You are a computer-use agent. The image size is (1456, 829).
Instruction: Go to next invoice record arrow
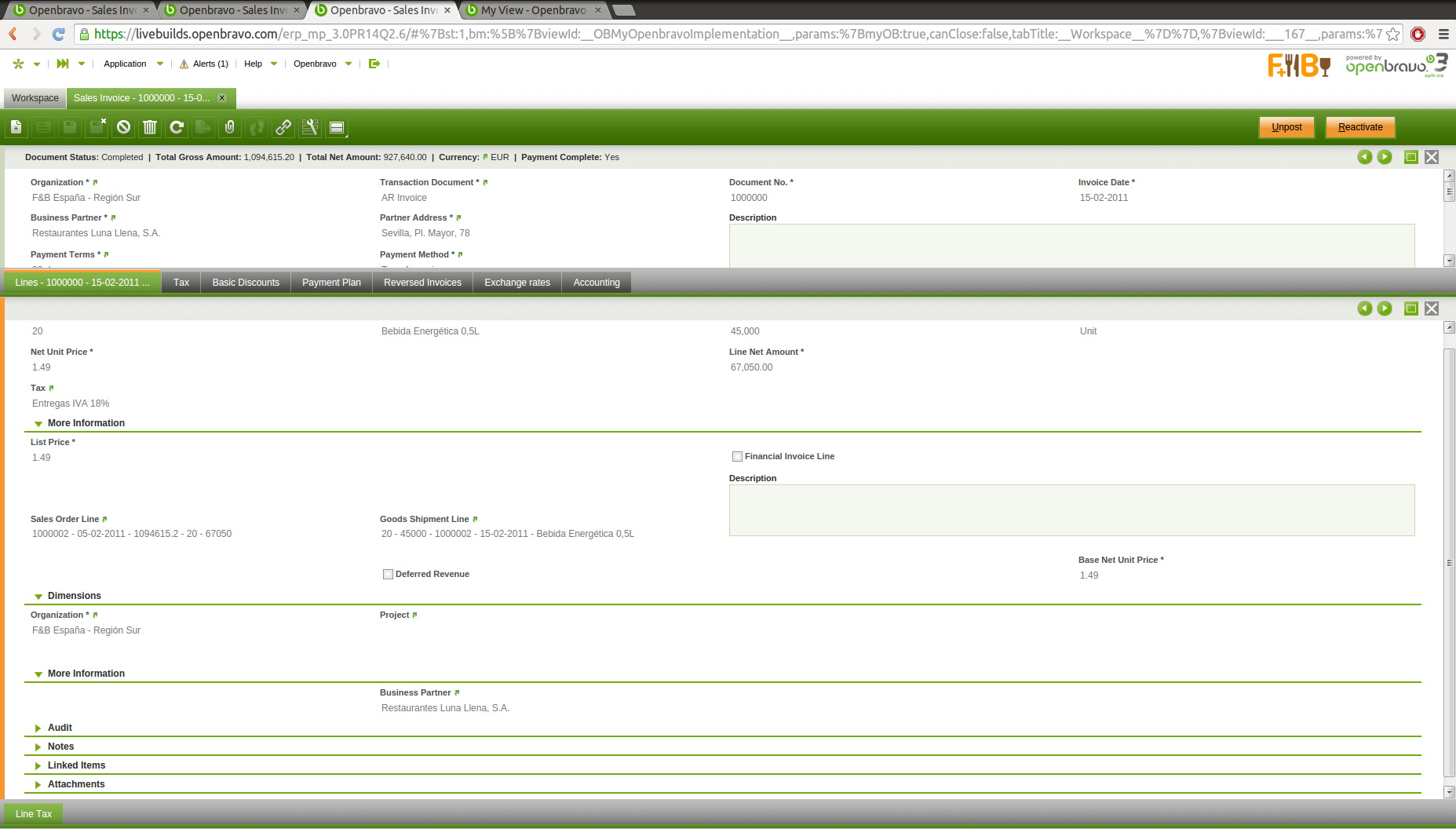click(1385, 157)
